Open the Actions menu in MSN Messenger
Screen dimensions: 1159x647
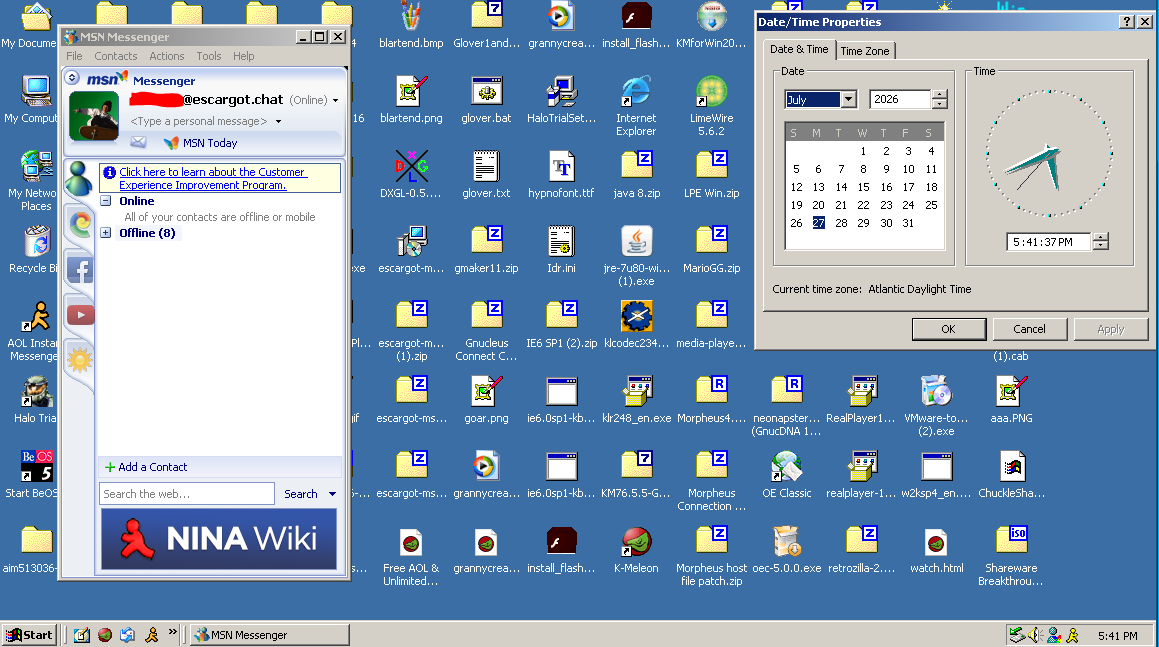click(x=166, y=56)
